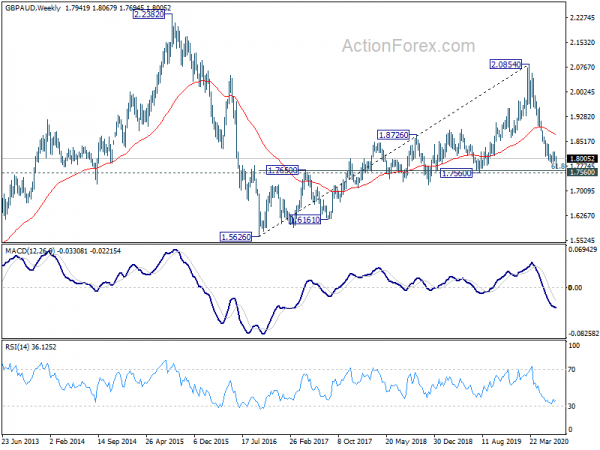Click the 1.56260 bottom price label

point(236,237)
